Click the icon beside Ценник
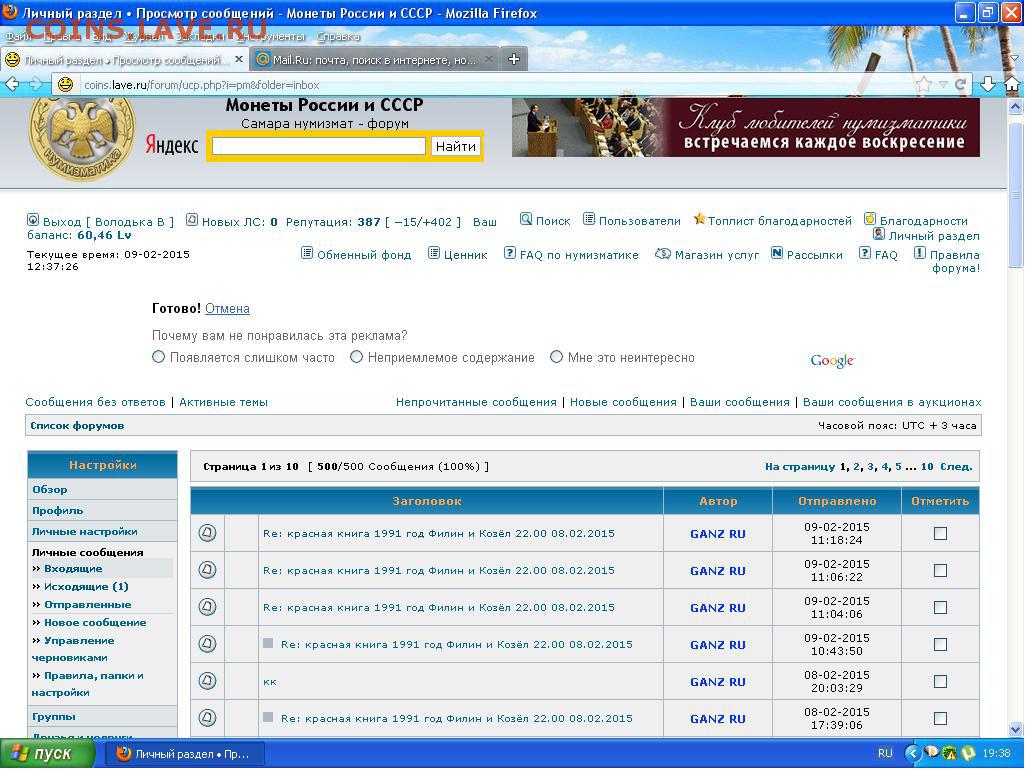 click(434, 253)
